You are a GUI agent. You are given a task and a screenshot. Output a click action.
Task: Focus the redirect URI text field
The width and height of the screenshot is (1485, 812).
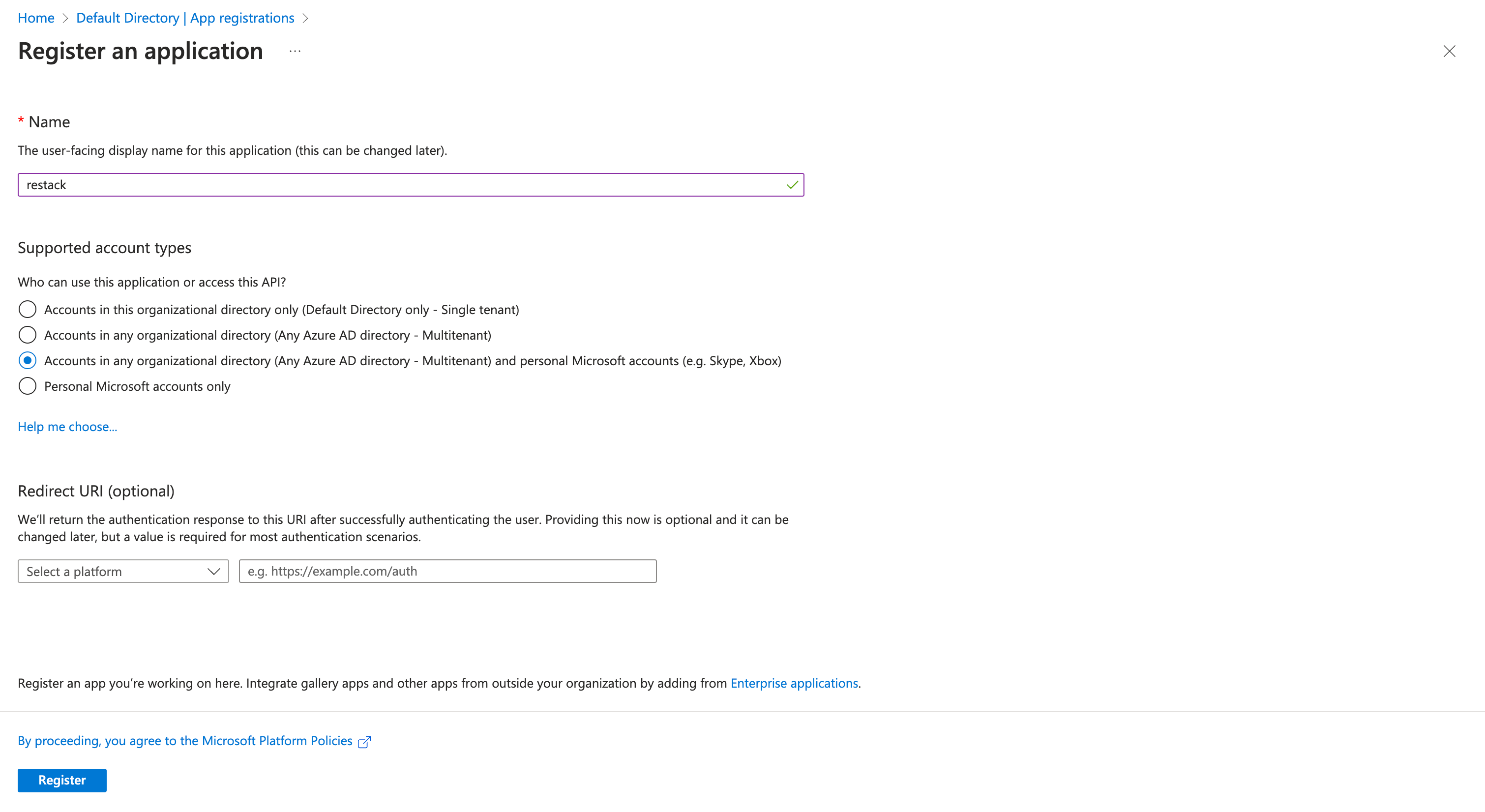tap(447, 571)
